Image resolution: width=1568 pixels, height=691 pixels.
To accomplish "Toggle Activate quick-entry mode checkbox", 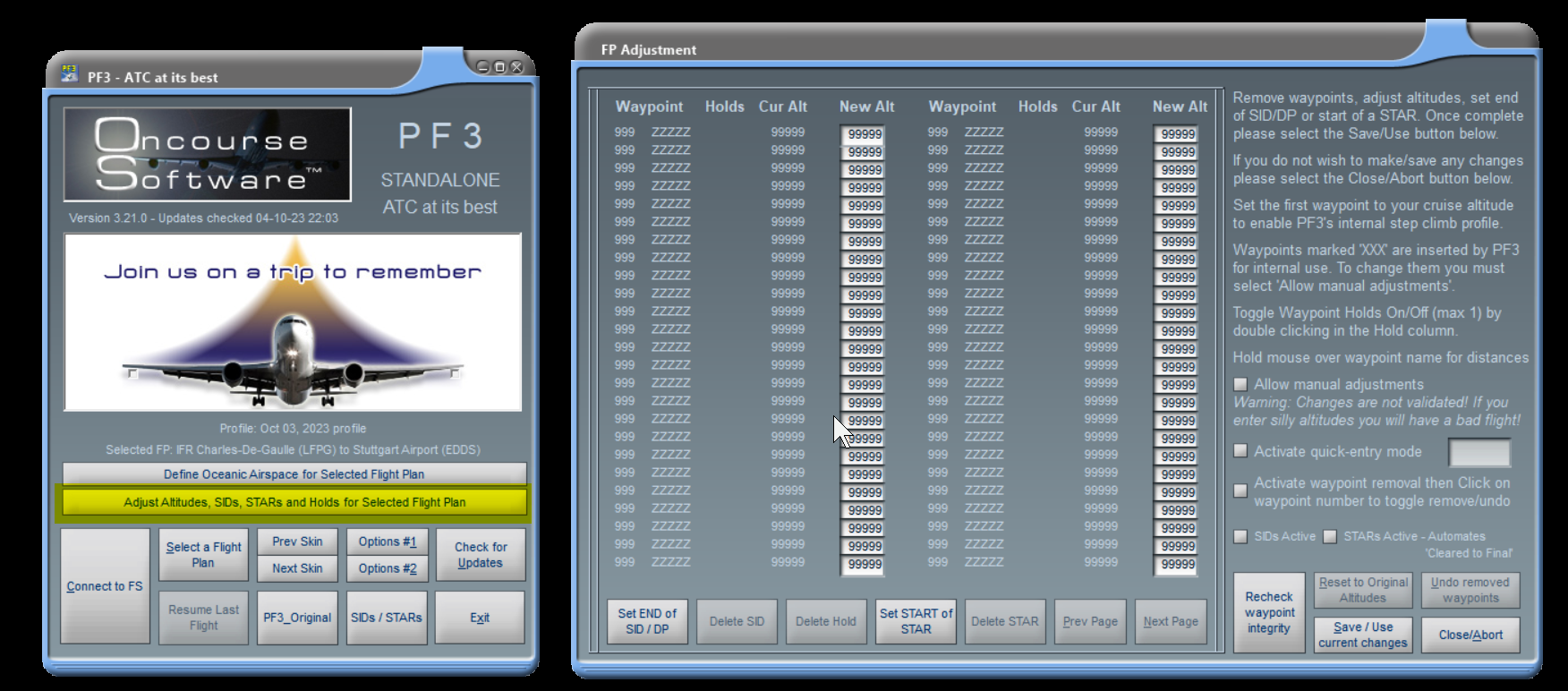I will 1240,451.
